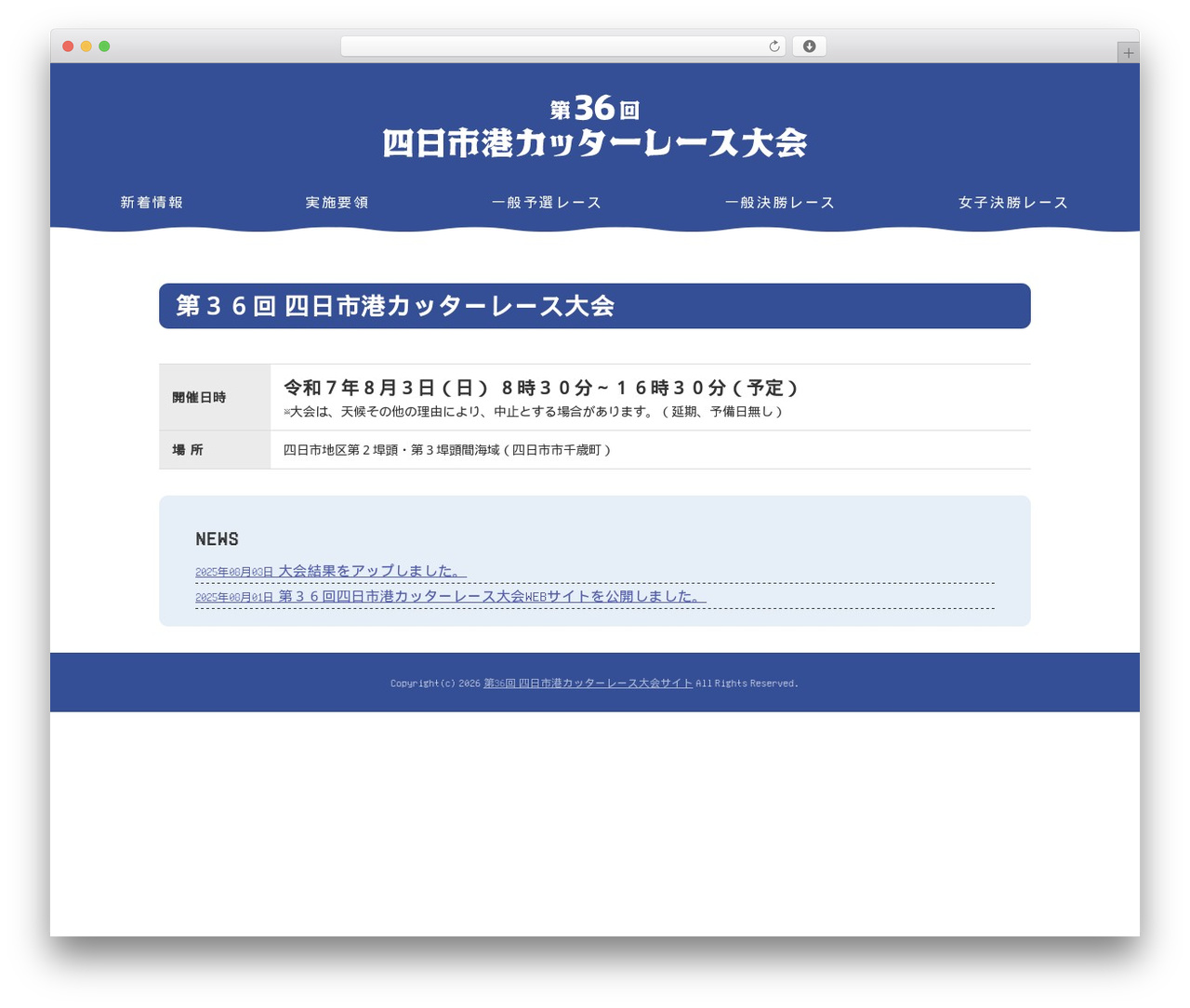
Task: Open a new tab with plus button
Action: (x=1128, y=53)
